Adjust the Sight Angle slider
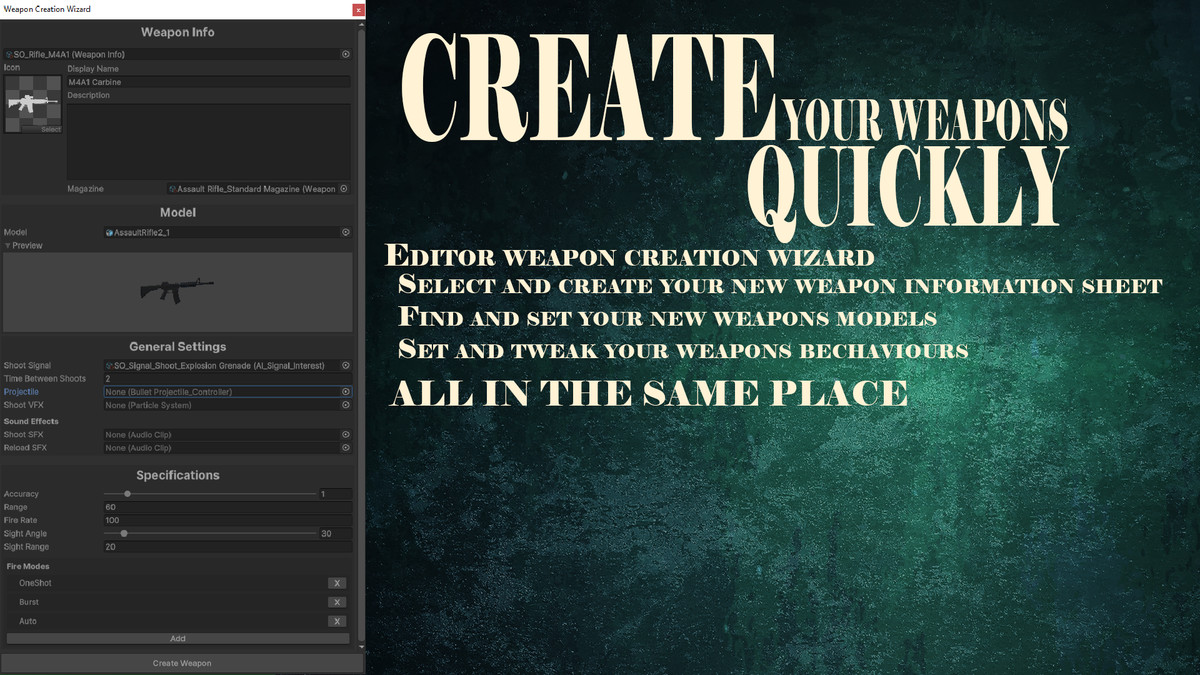The width and height of the screenshot is (1200, 675). 210,534
